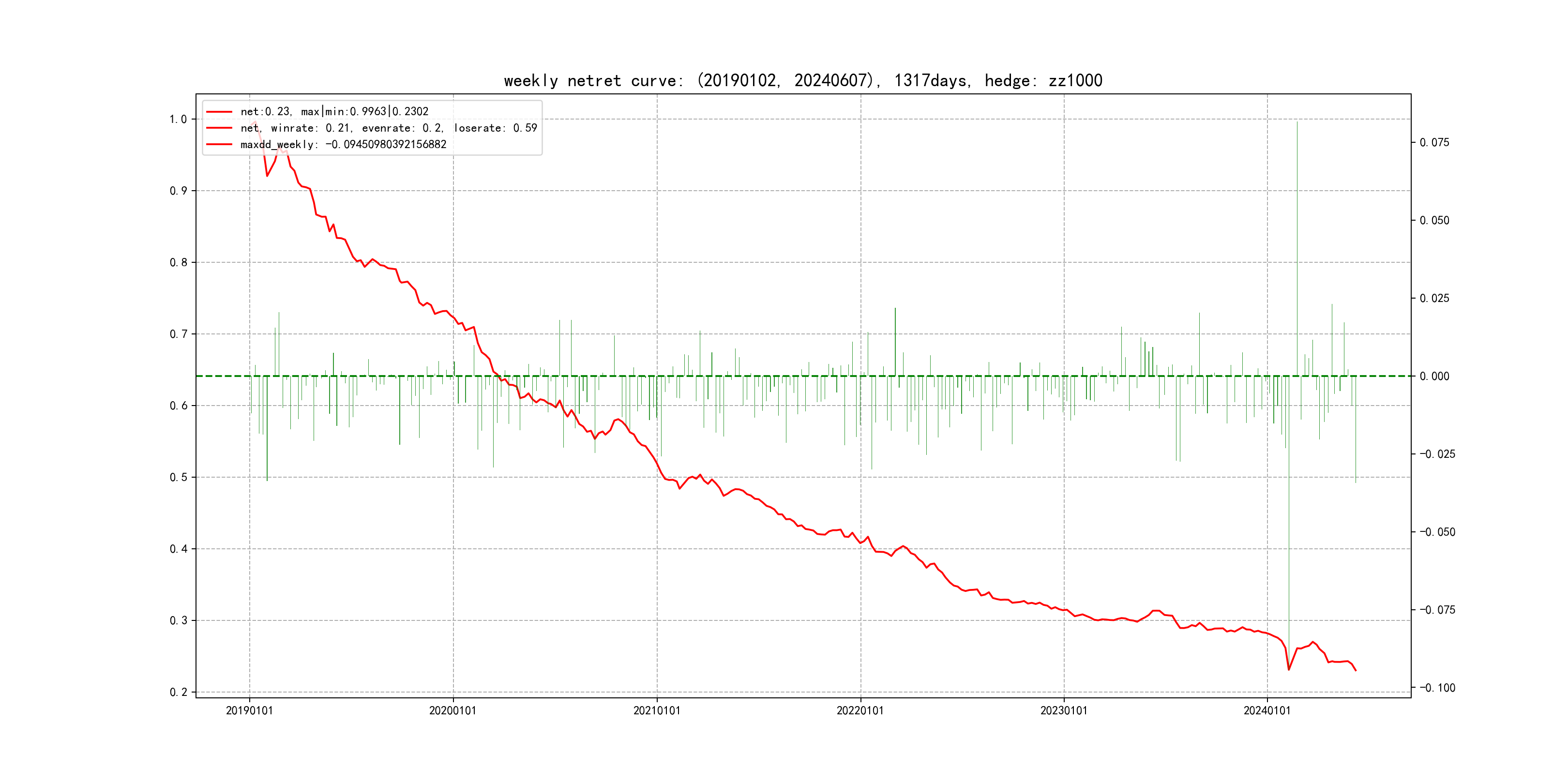
Task: Click the legend text showing 'loserate: 0.59'
Action: click(495, 128)
